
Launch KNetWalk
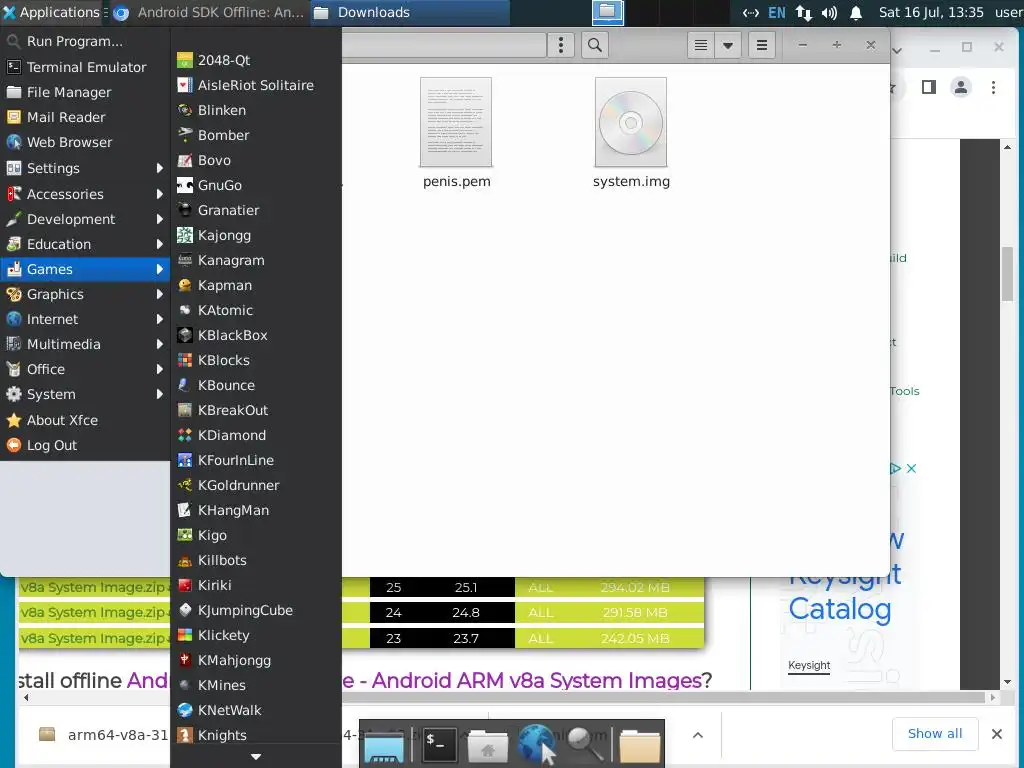coord(255,711)
